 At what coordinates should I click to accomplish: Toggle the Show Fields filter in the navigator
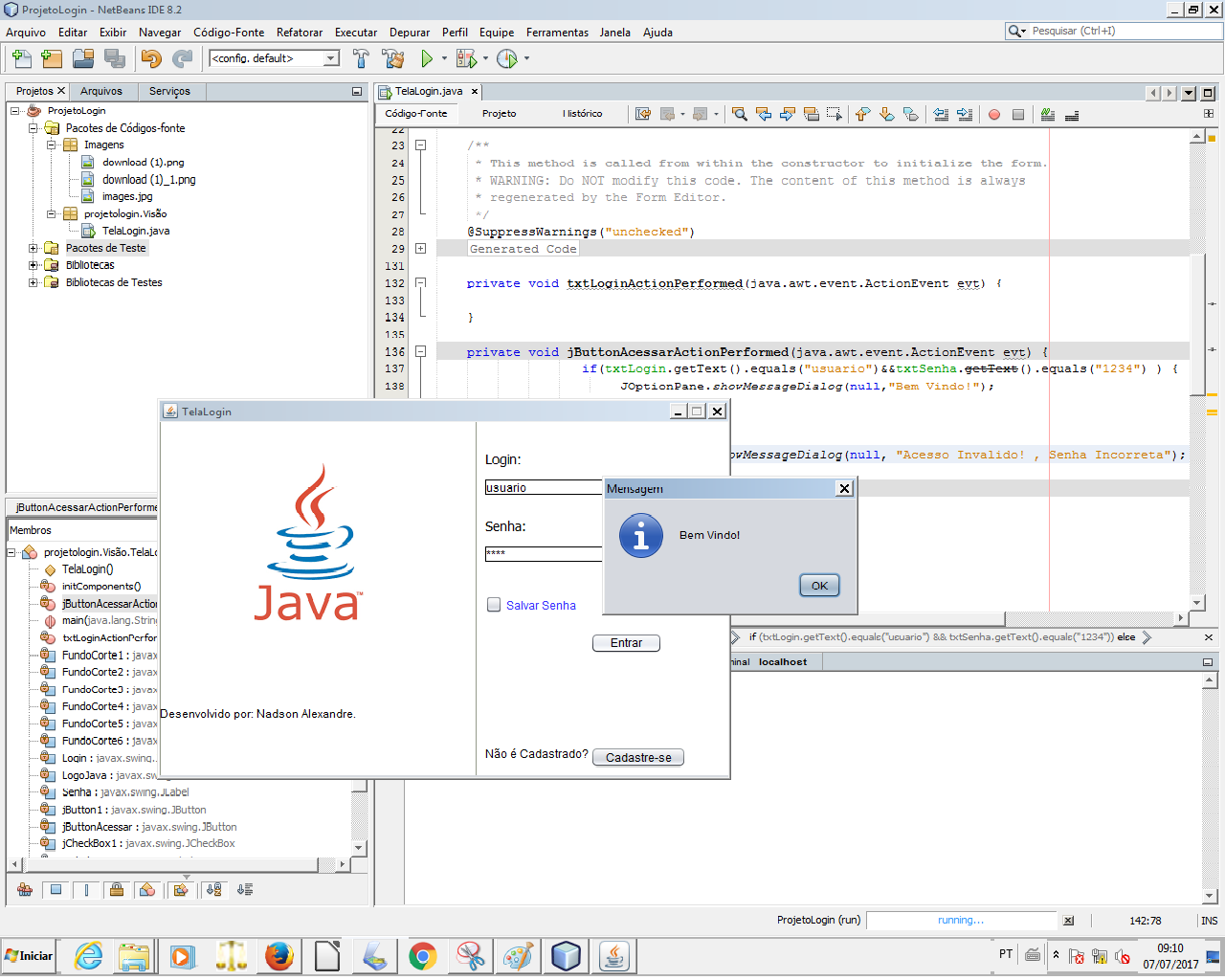(x=56, y=890)
